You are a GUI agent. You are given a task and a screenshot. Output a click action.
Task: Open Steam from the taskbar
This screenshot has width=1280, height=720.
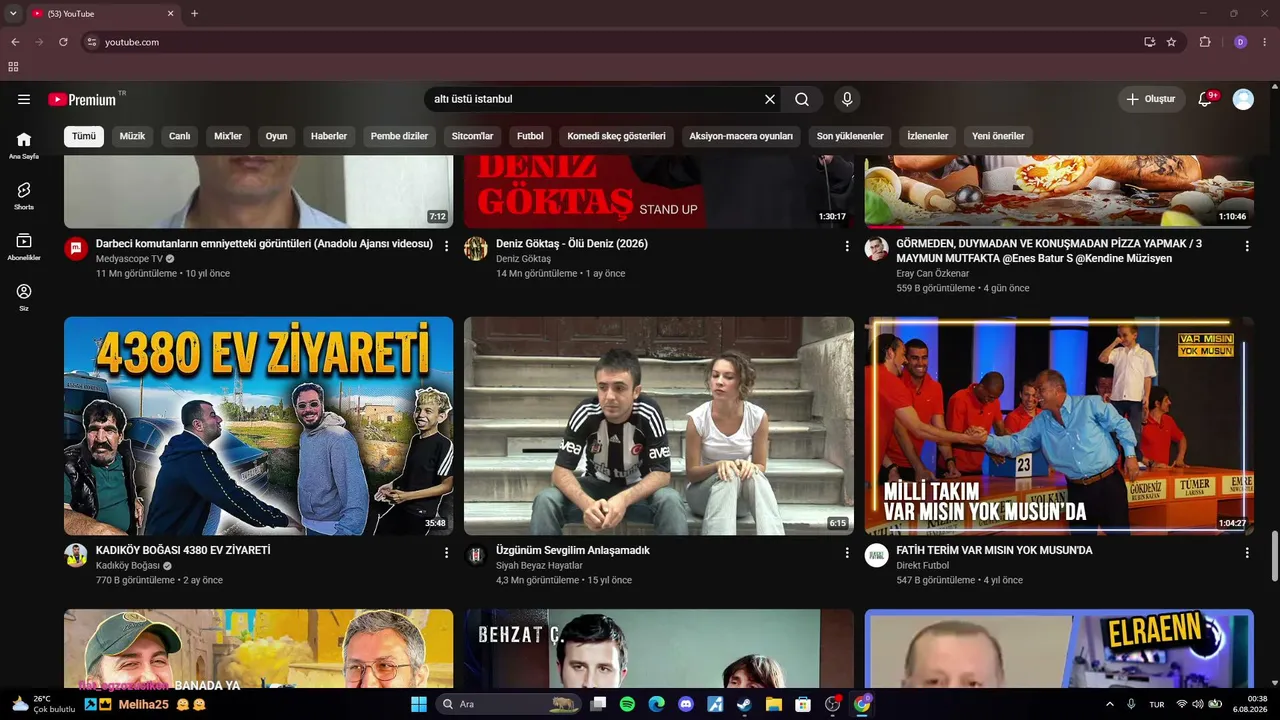744,704
